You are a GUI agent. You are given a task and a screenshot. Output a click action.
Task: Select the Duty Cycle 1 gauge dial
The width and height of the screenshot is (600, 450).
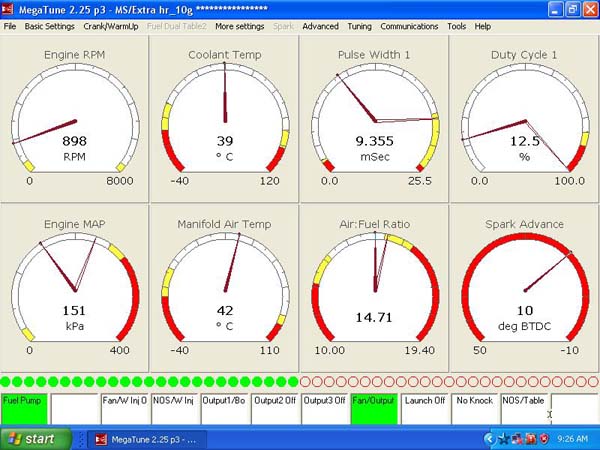click(524, 119)
